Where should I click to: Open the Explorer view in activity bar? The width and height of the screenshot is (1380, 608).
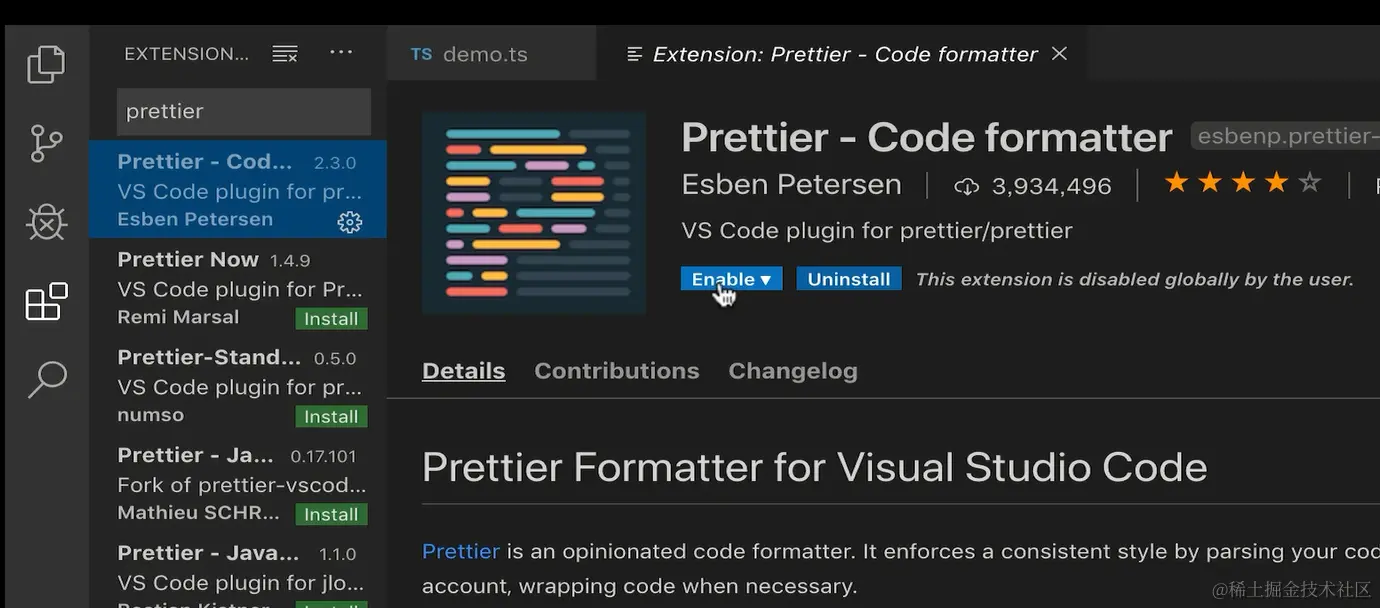tap(46, 64)
